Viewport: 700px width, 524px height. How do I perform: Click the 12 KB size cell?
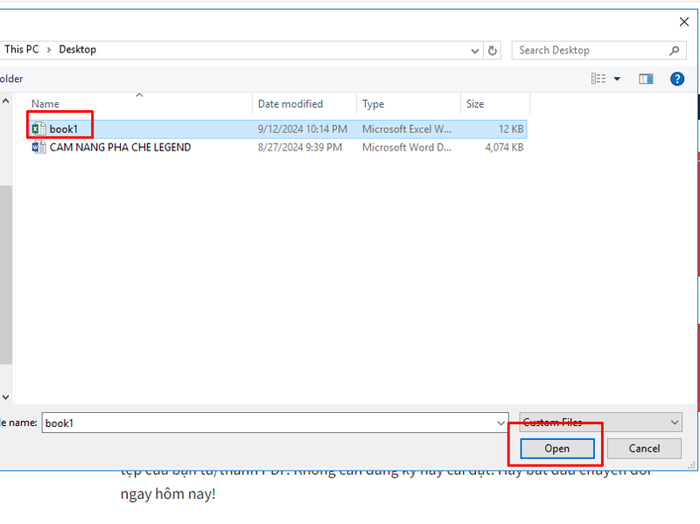511,129
